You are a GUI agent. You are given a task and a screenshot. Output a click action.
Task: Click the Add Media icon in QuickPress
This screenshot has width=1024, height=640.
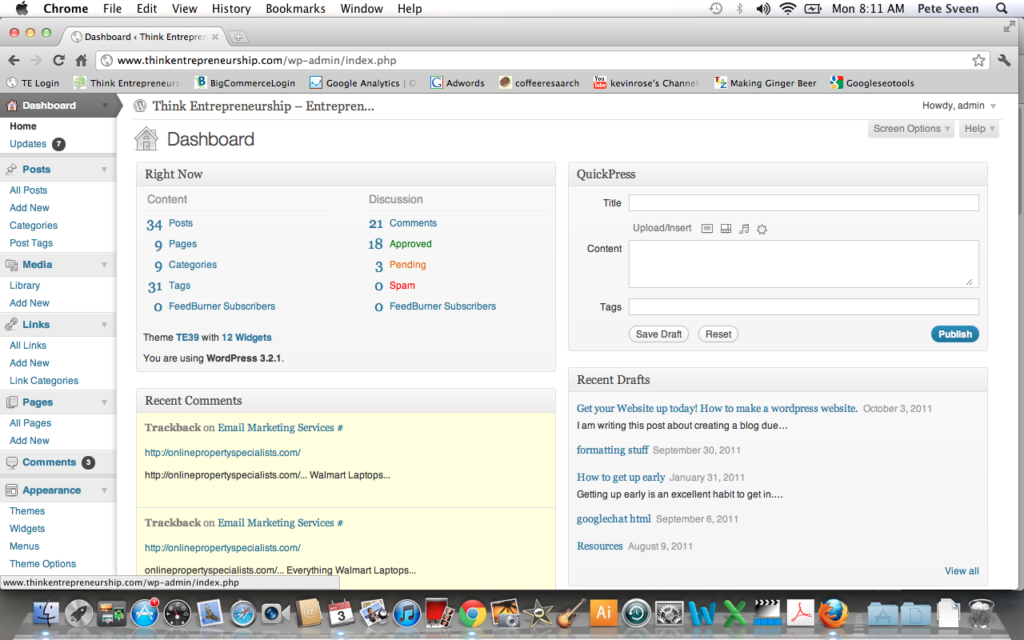click(x=762, y=229)
